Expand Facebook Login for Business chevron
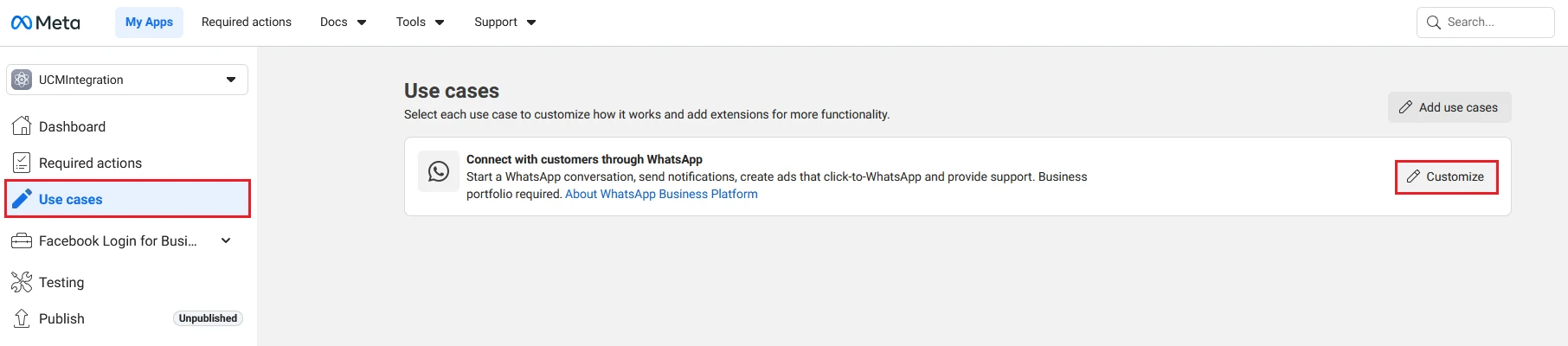 (x=226, y=240)
